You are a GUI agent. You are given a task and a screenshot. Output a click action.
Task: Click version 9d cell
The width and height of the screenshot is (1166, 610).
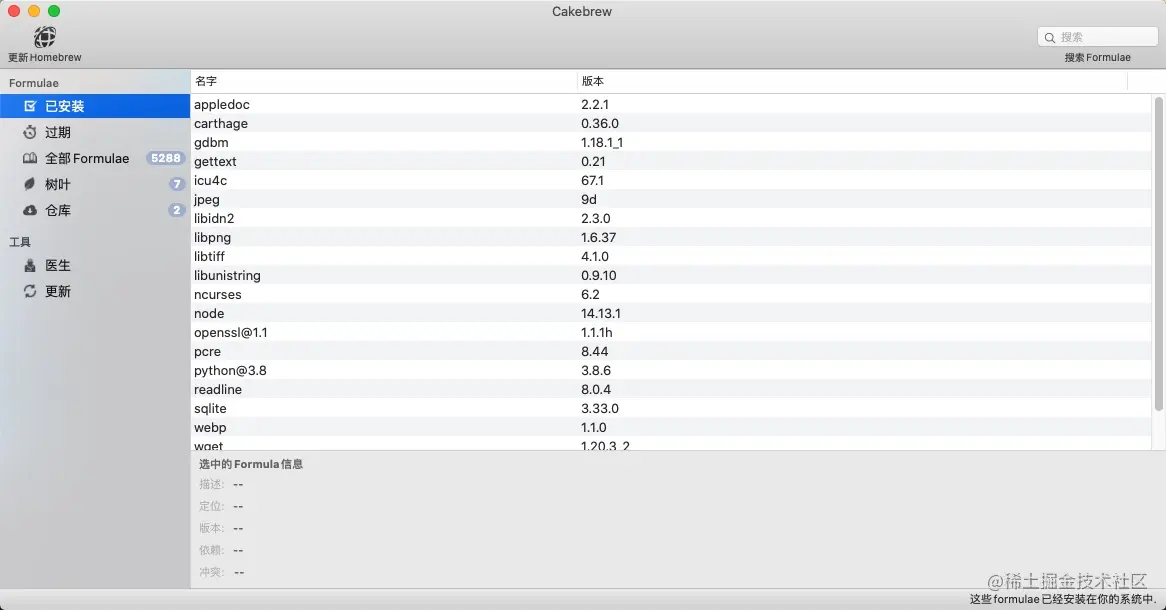[x=589, y=199]
